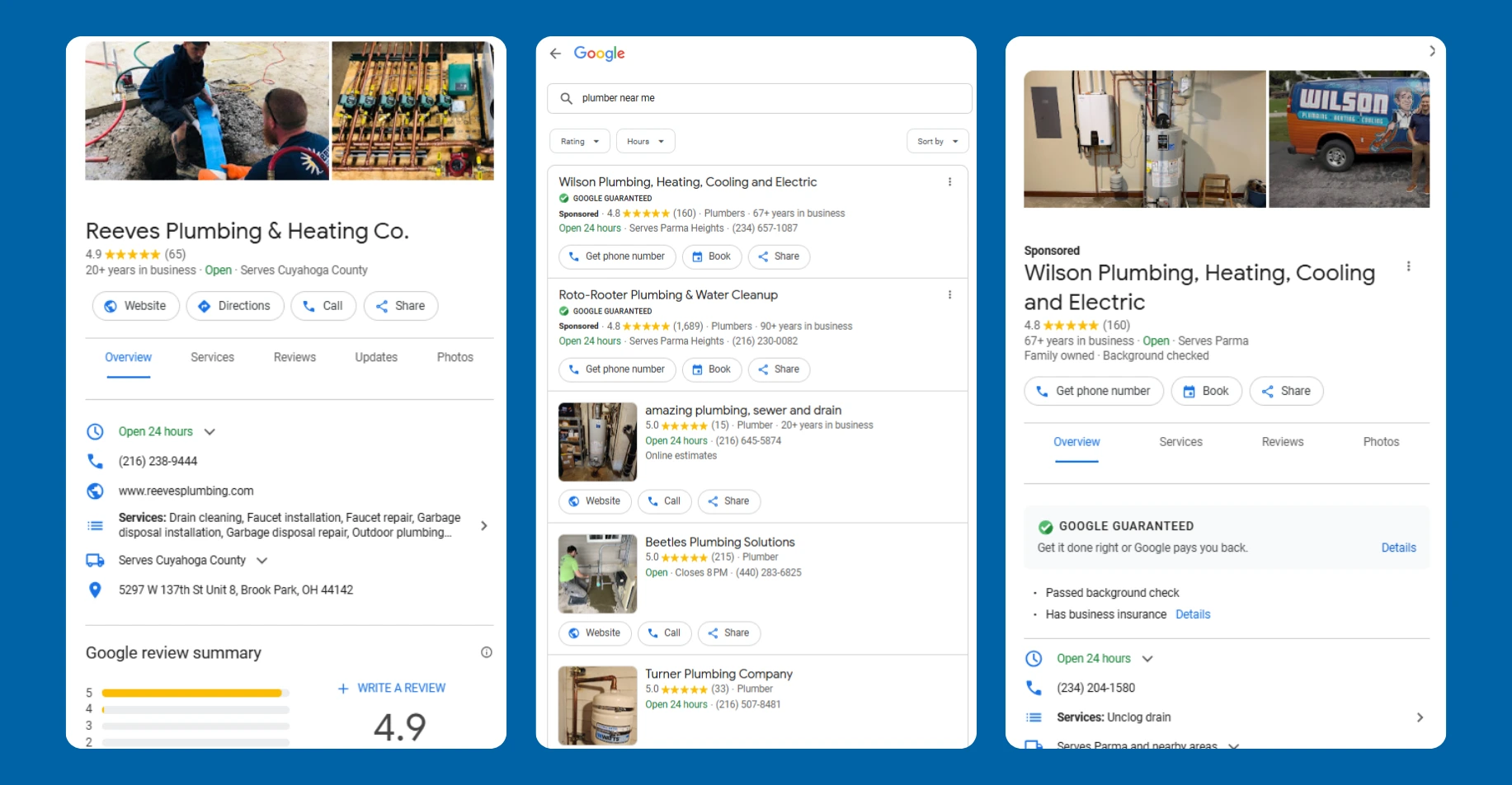Click the Google logo in search panel

599,54
